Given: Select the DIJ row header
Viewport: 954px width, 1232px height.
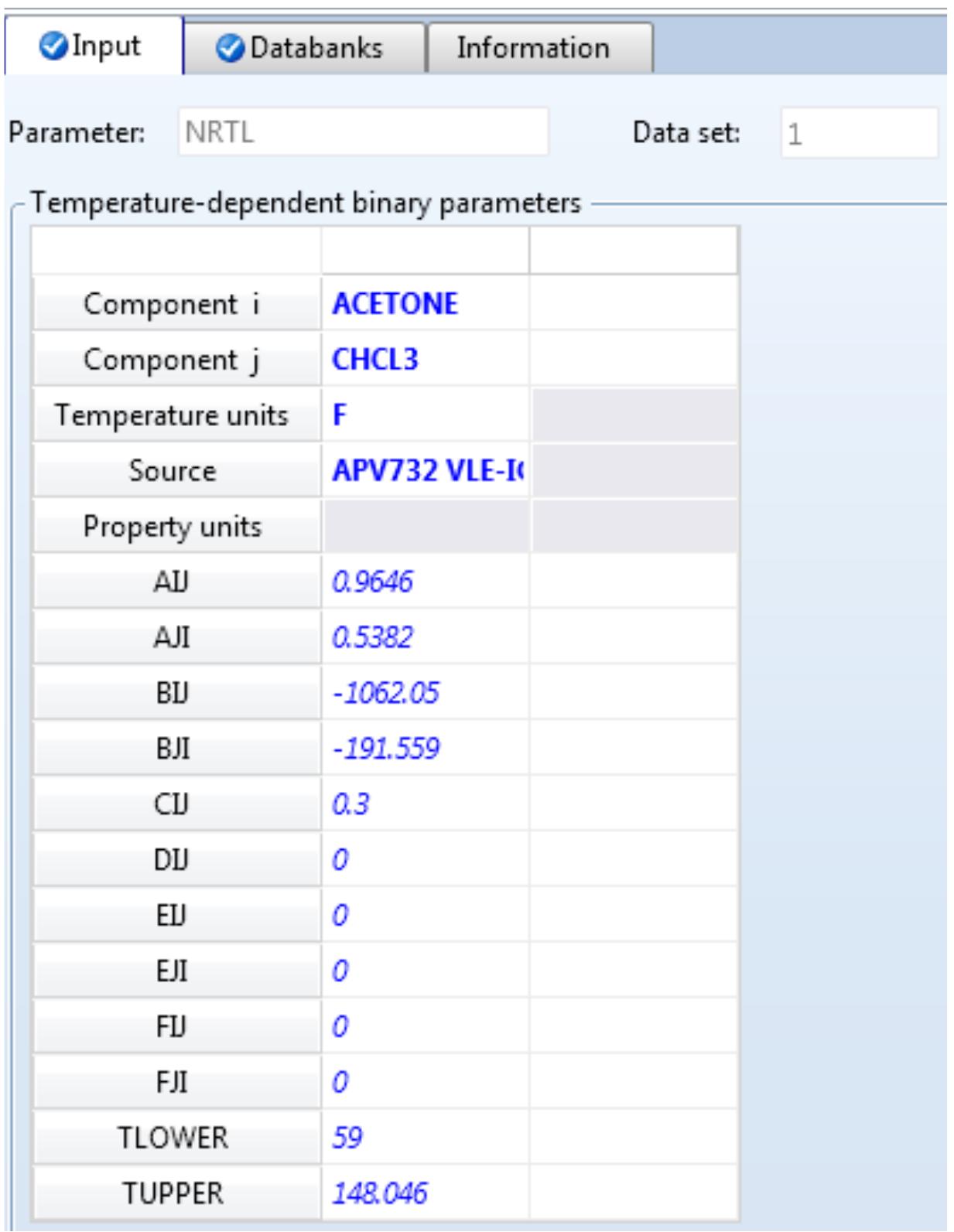Looking at the screenshot, I should (176, 860).
